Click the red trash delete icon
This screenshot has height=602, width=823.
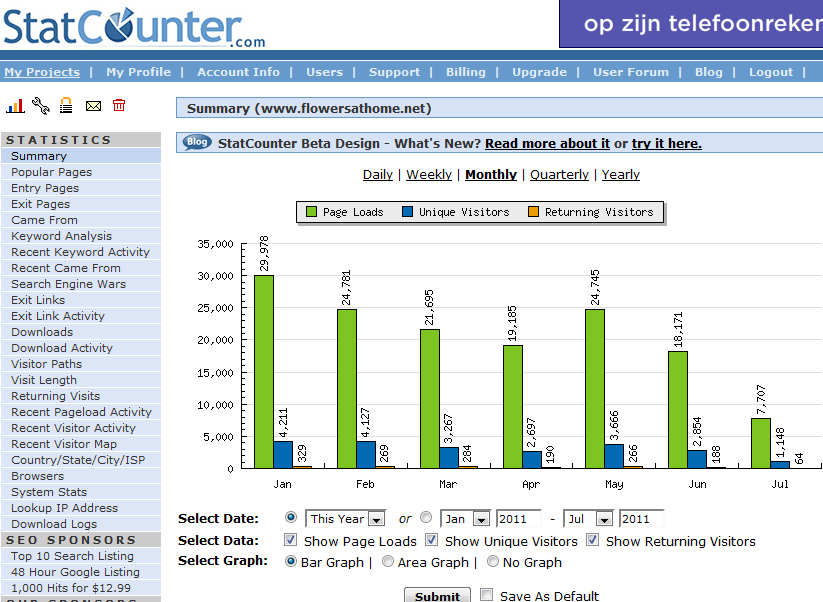click(x=119, y=105)
